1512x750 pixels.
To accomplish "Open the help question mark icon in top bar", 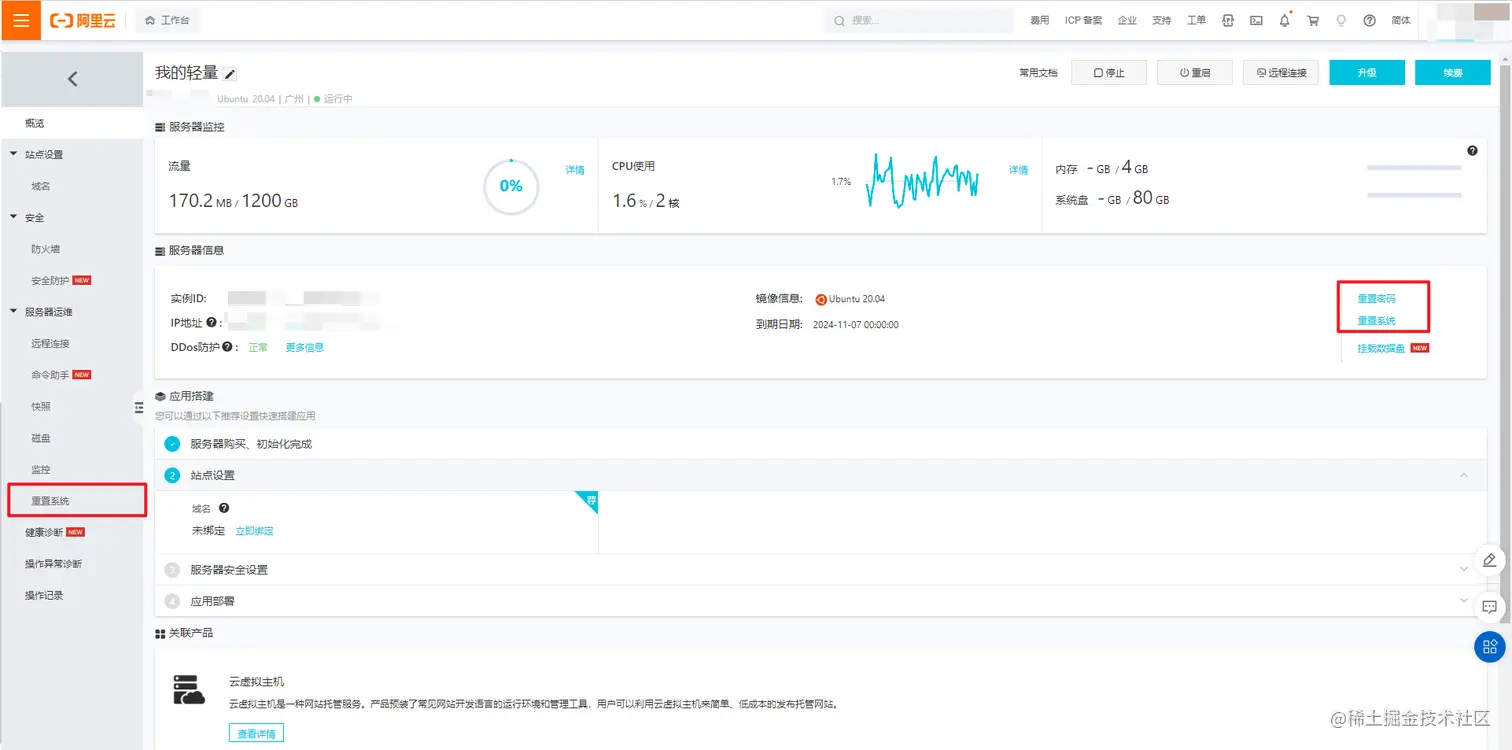I will click(1369, 20).
